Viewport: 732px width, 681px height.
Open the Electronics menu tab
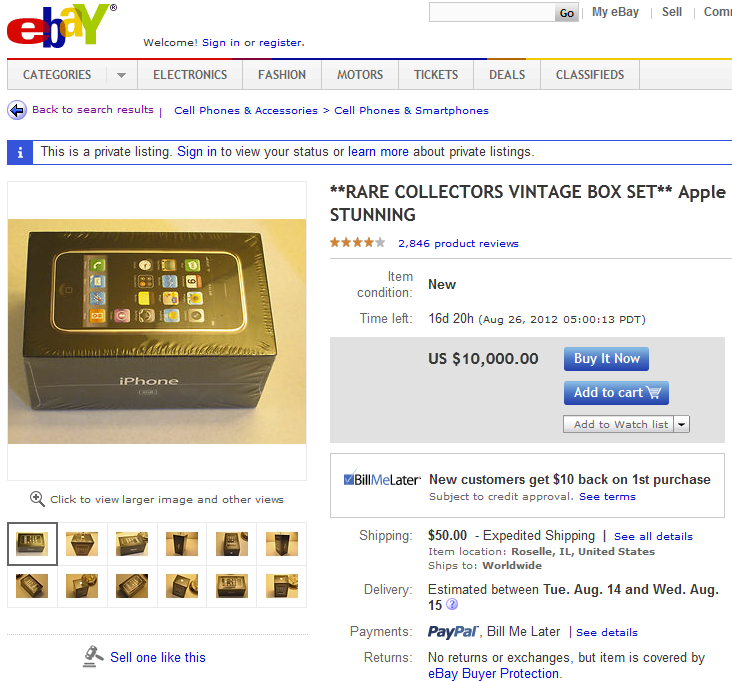[190, 75]
